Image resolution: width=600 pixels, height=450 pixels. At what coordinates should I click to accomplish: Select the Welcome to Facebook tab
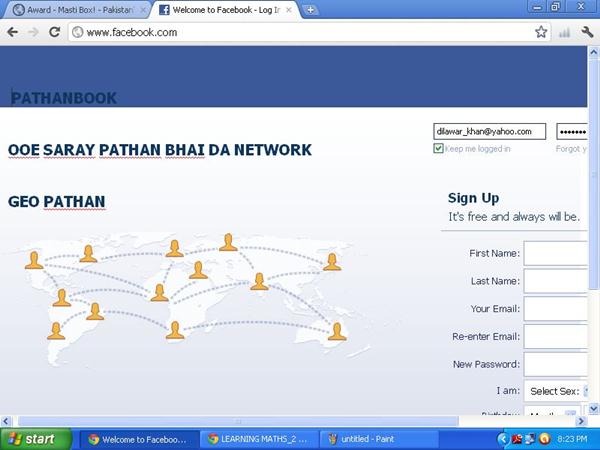click(225, 10)
